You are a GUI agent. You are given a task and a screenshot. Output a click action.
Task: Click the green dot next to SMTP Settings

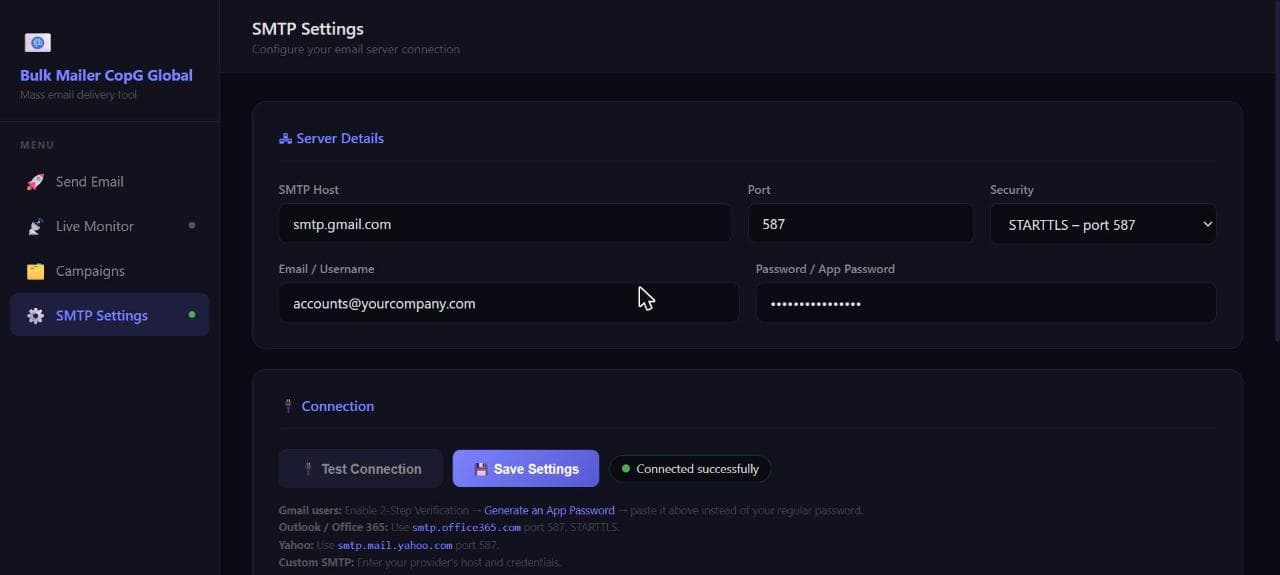[192, 315]
